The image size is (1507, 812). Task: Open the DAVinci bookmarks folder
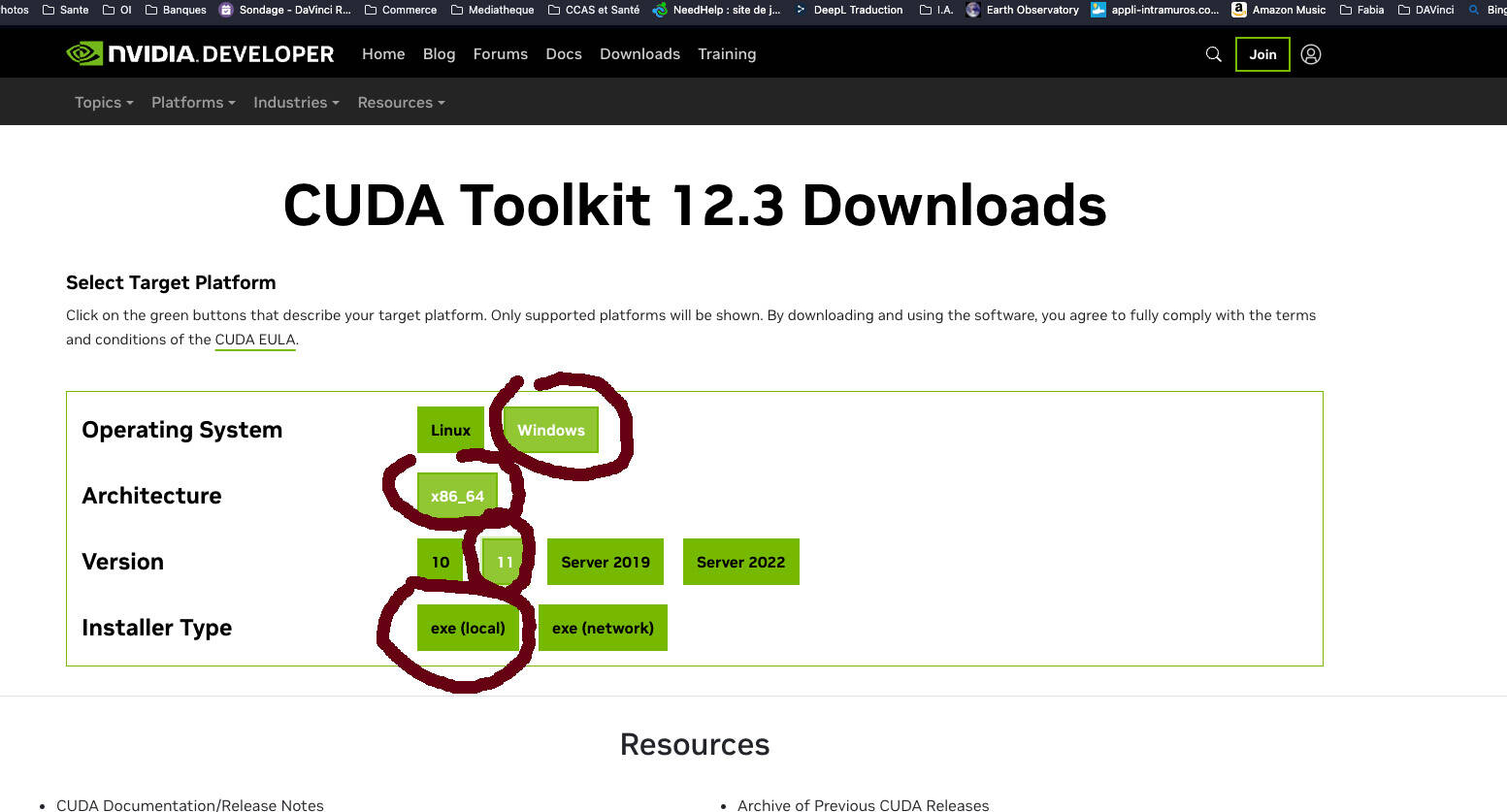(x=1425, y=10)
